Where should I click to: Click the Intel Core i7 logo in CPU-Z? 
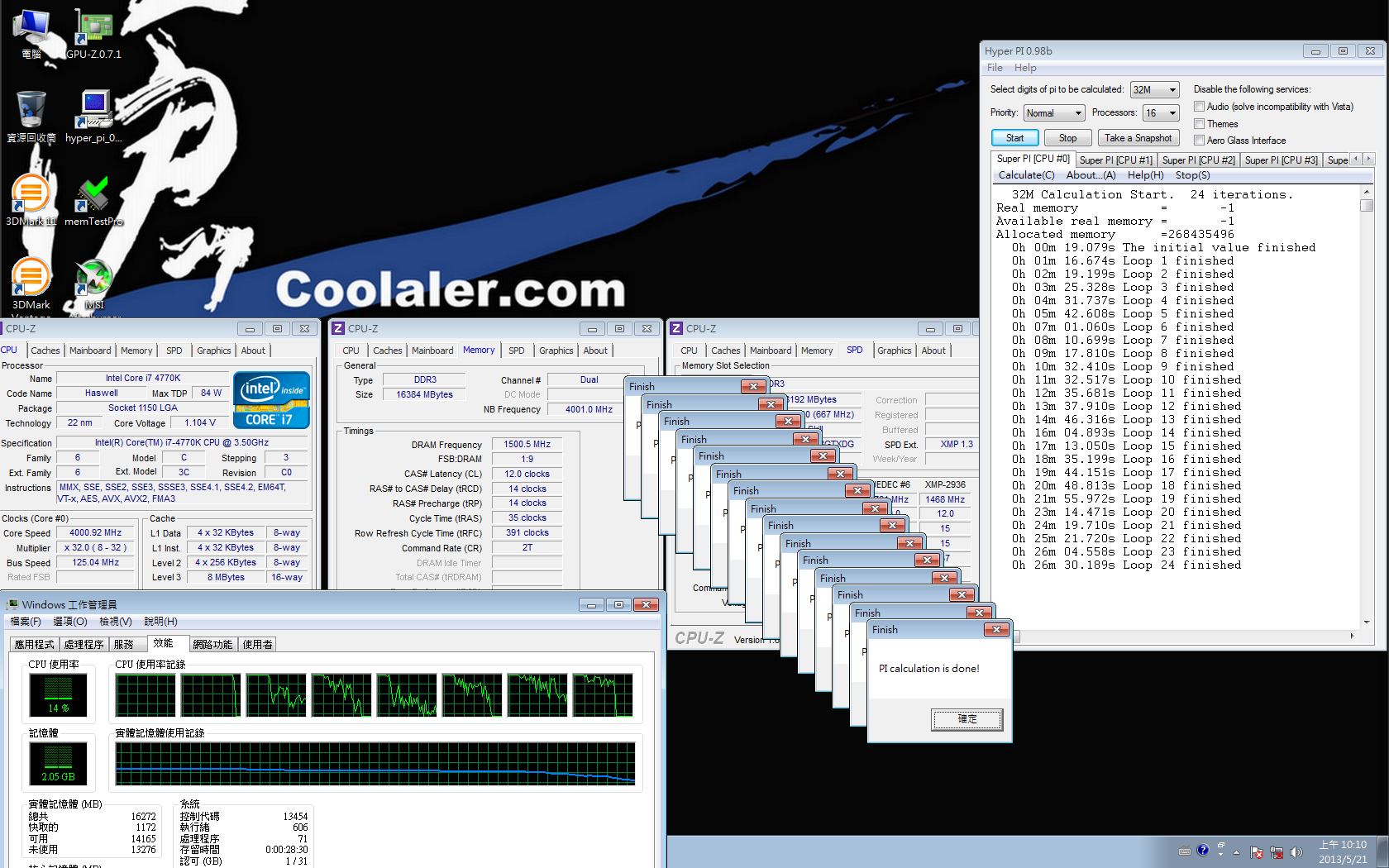tap(272, 400)
